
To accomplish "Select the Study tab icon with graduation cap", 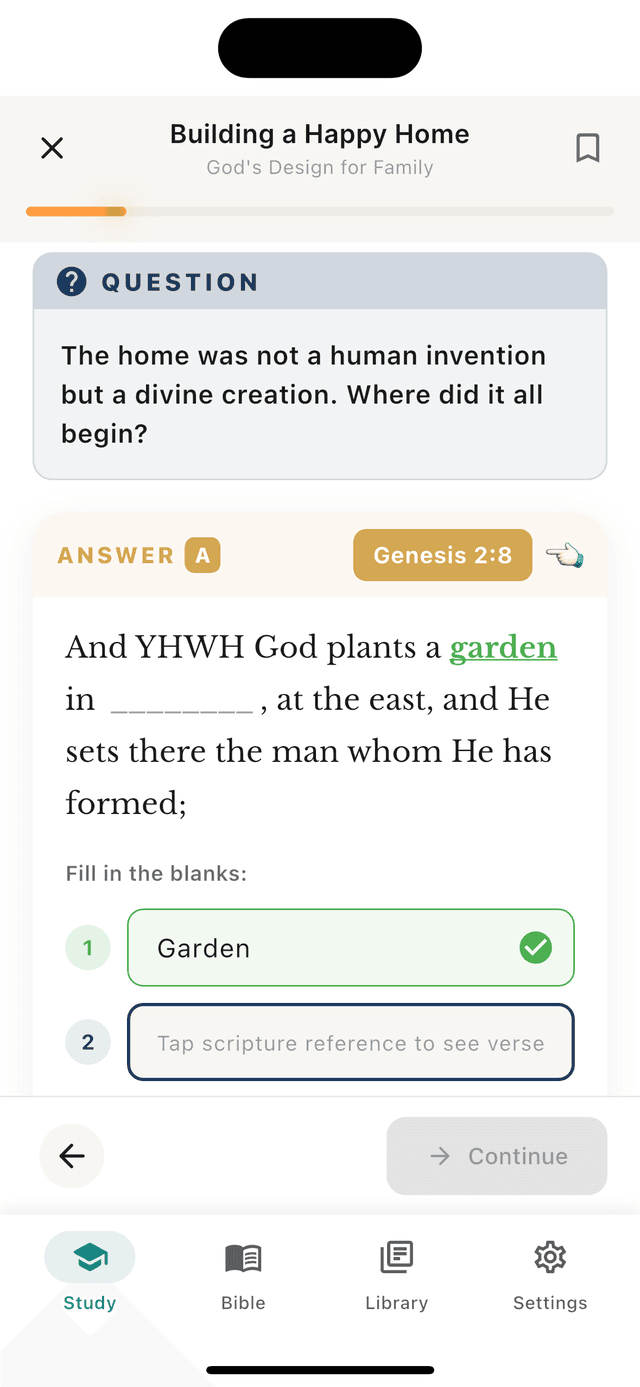I will coord(89,1256).
